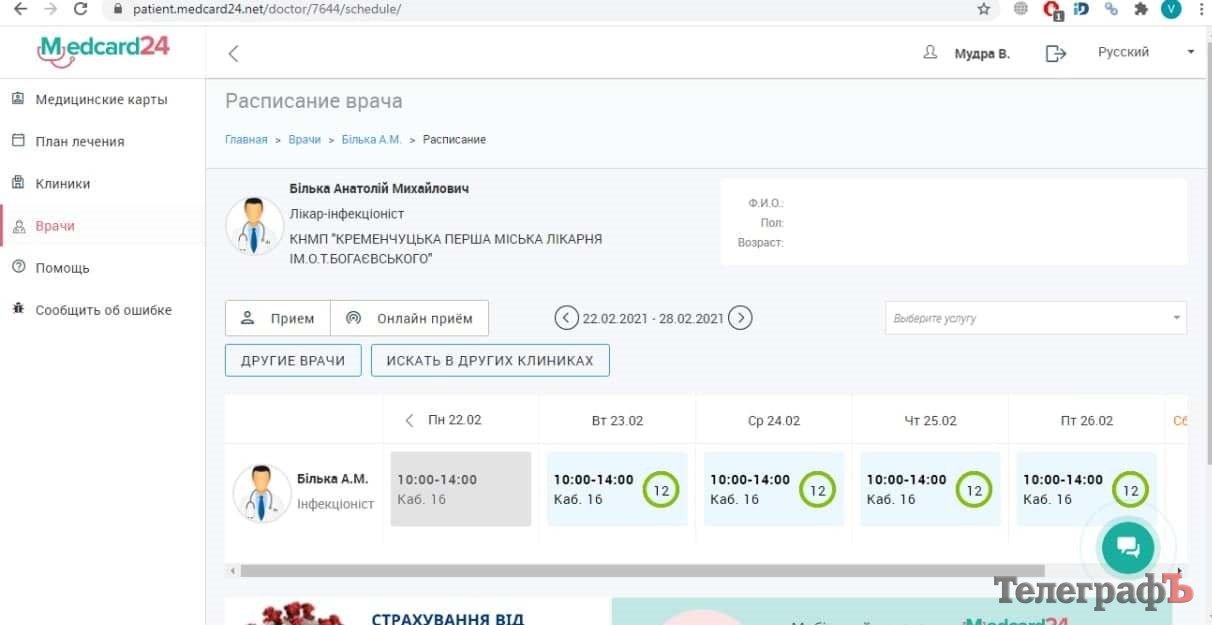Image resolution: width=1212 pixels, height=625 pixels.
Task: Click the user profile icon near Мудра В.
Action: (930, 53)
